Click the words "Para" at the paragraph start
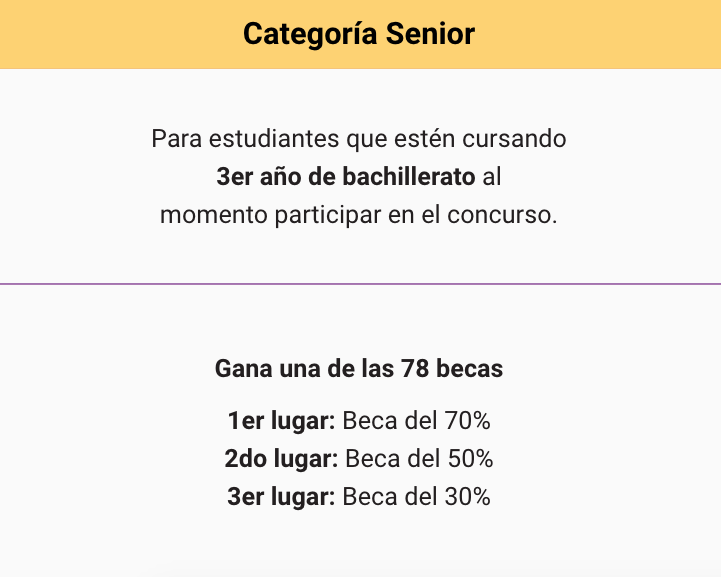 170,139
